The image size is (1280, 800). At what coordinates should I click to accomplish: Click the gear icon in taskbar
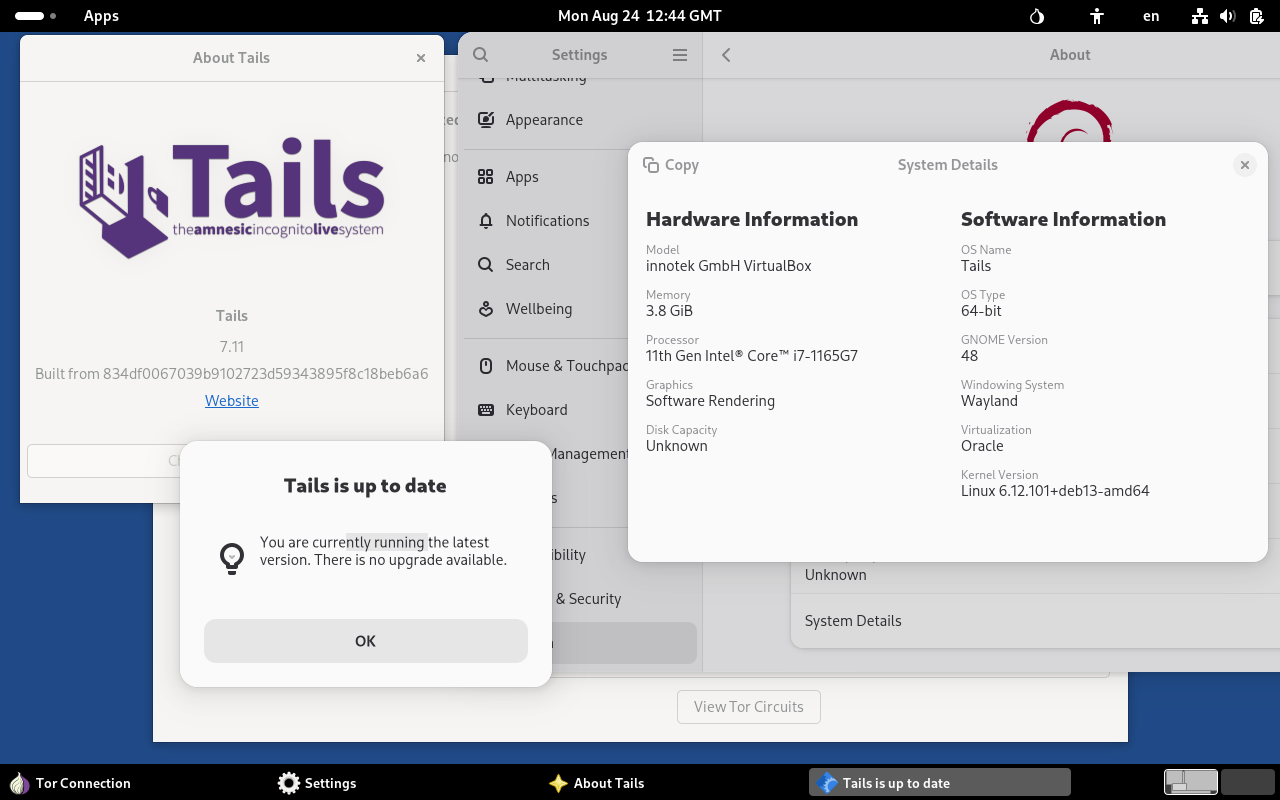289,783
